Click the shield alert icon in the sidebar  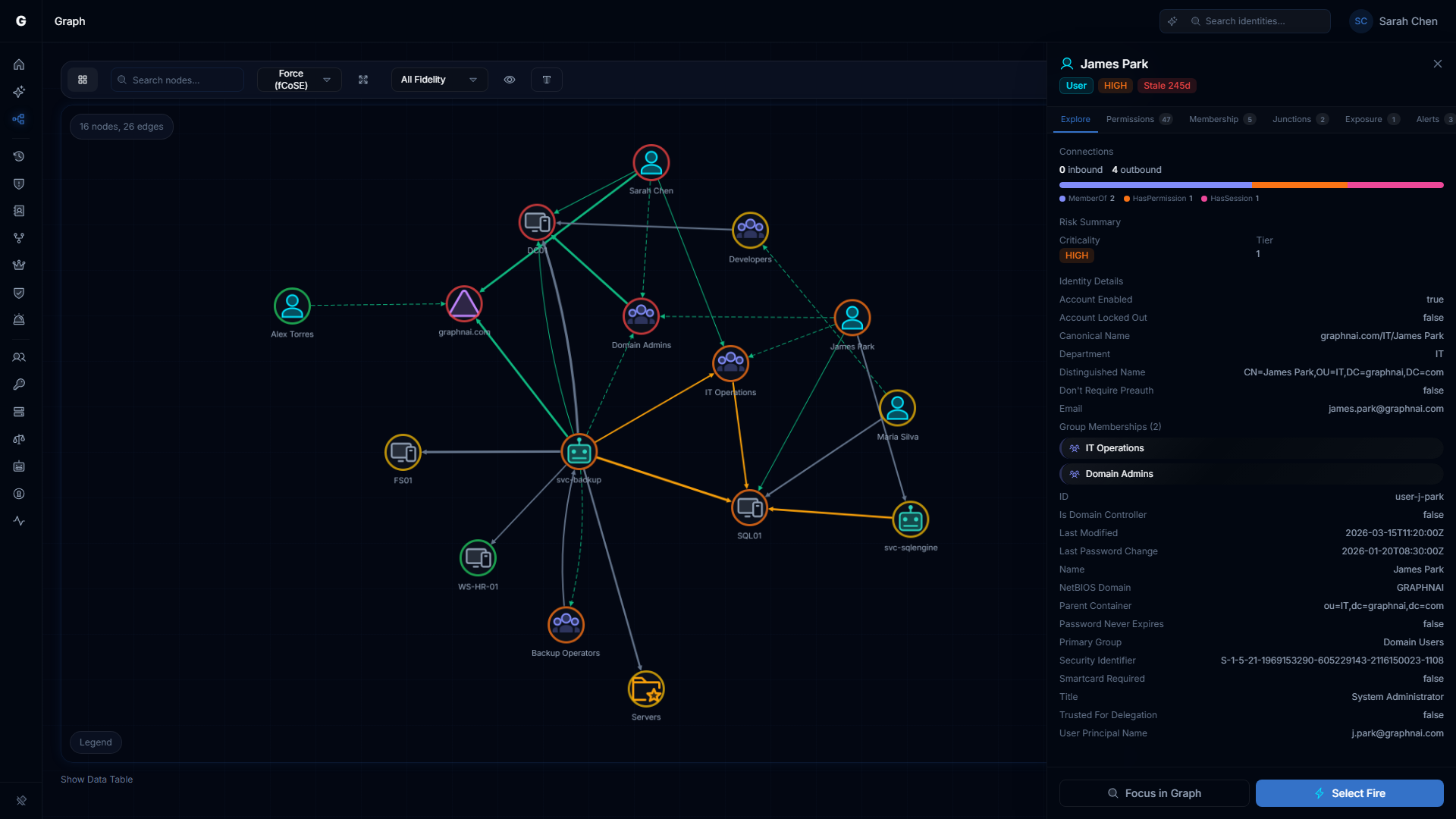coord(19,184)
